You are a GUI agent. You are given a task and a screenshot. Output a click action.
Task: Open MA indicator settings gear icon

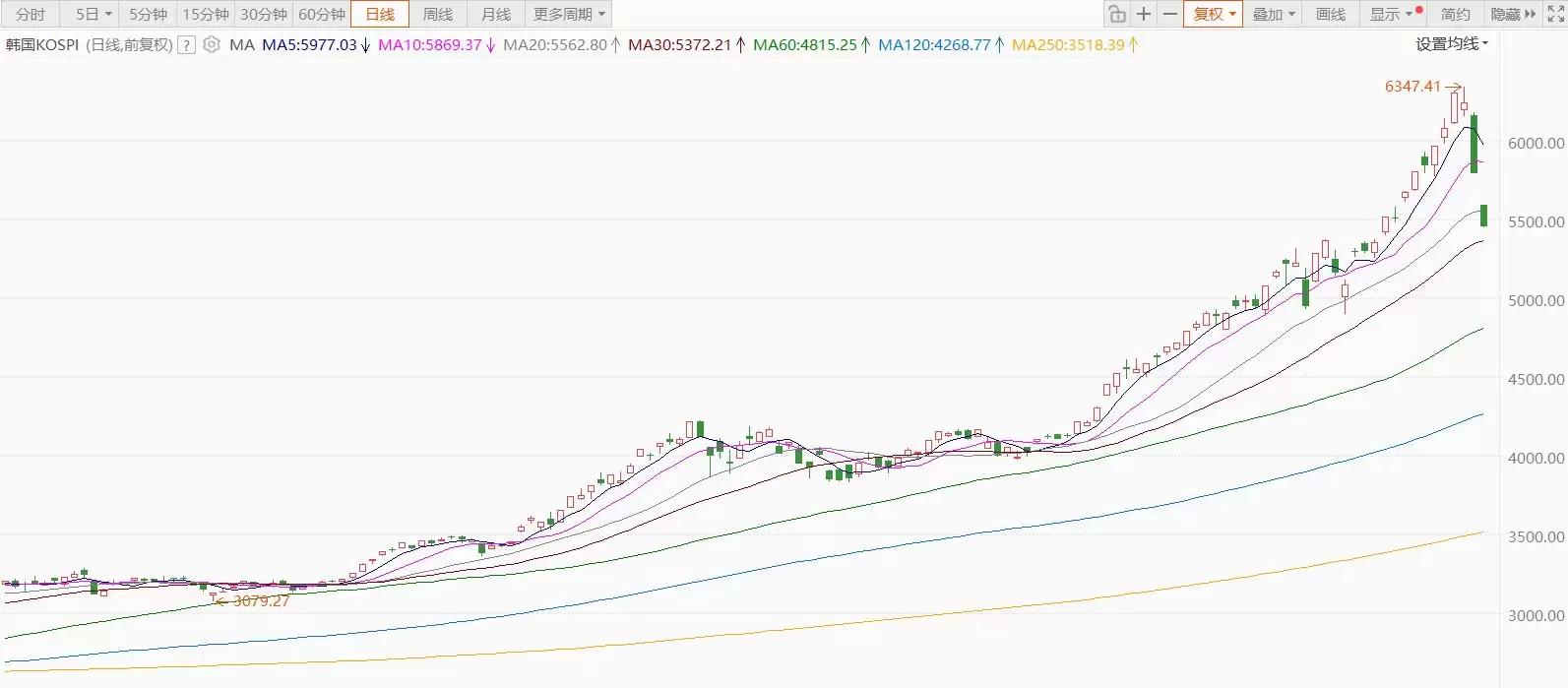pos(212,44)
